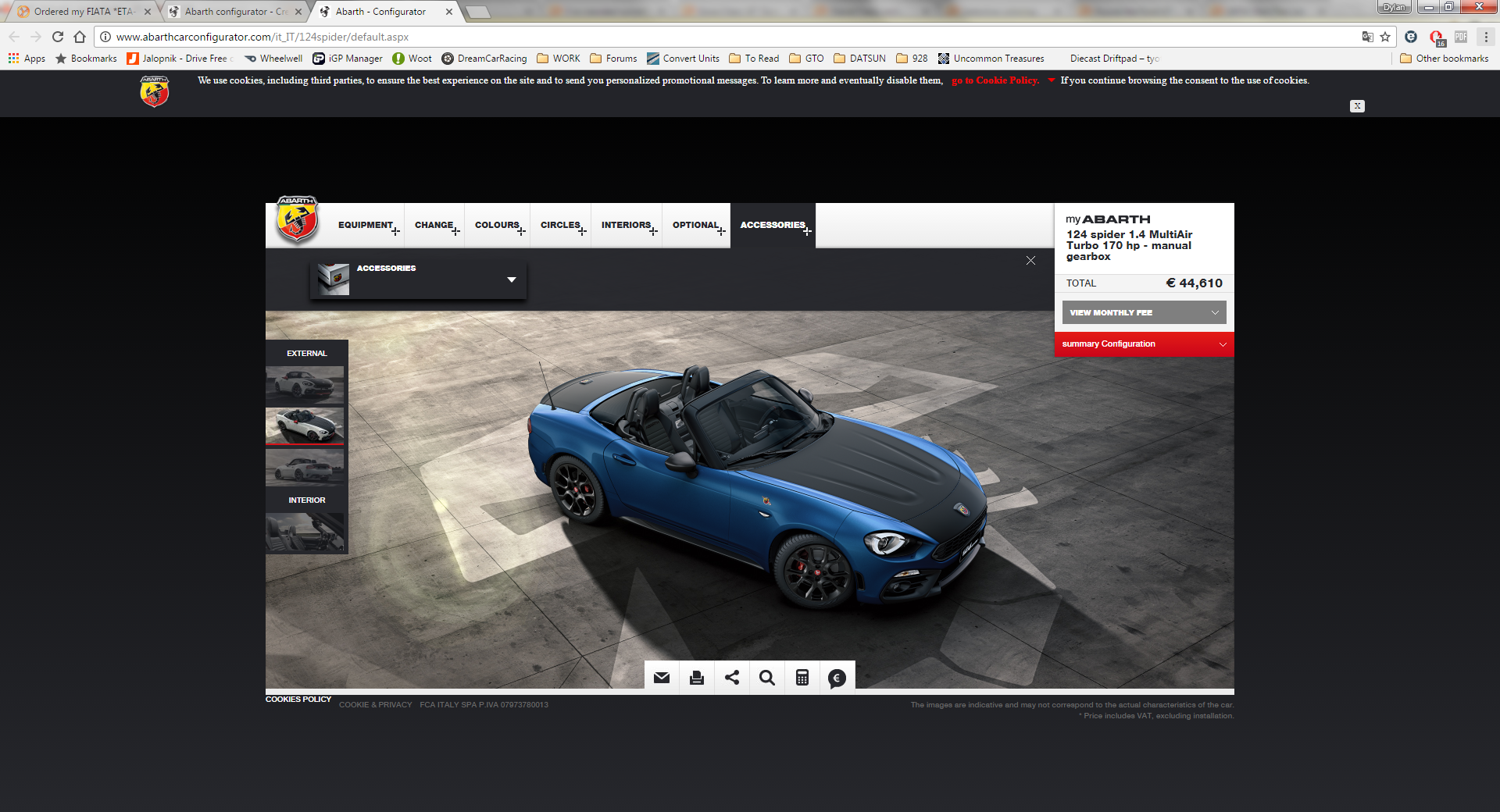Open iGP Manager bookmark
The height and width of the screenshot is (812, 1500).
coord(348,59)
